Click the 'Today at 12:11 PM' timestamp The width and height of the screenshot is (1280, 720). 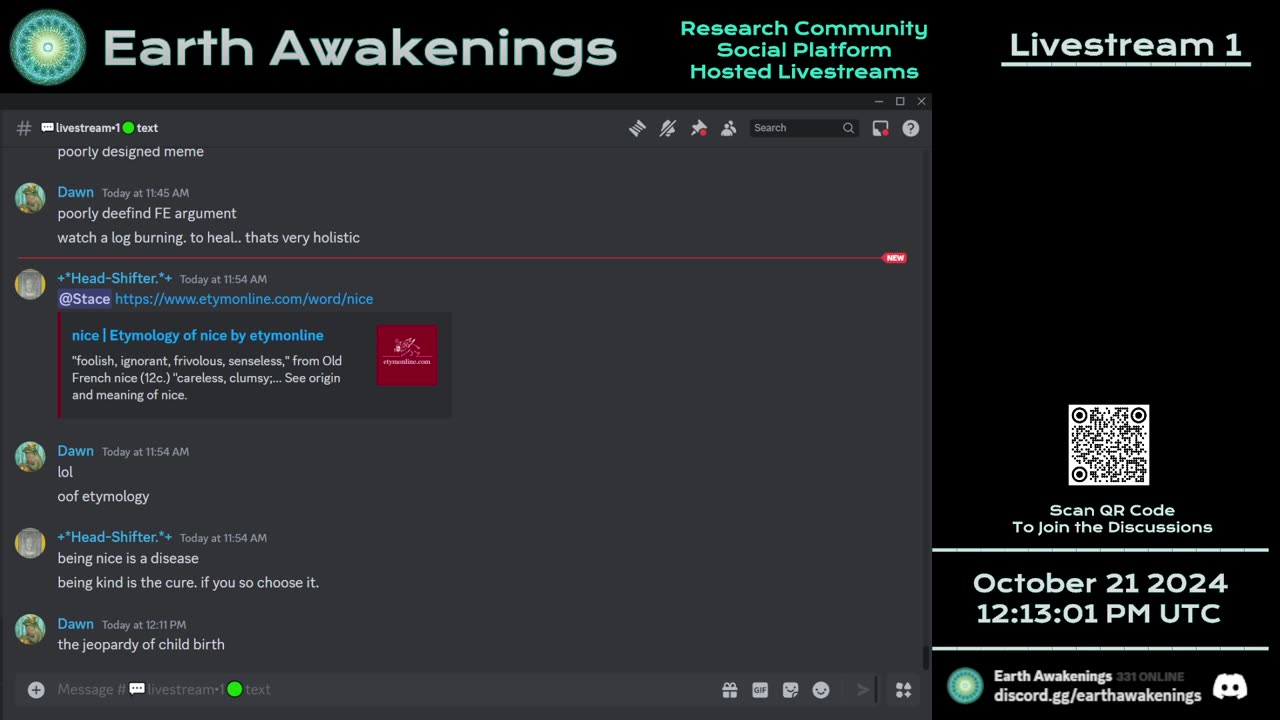pyautogui.click(x=144, y=625)
